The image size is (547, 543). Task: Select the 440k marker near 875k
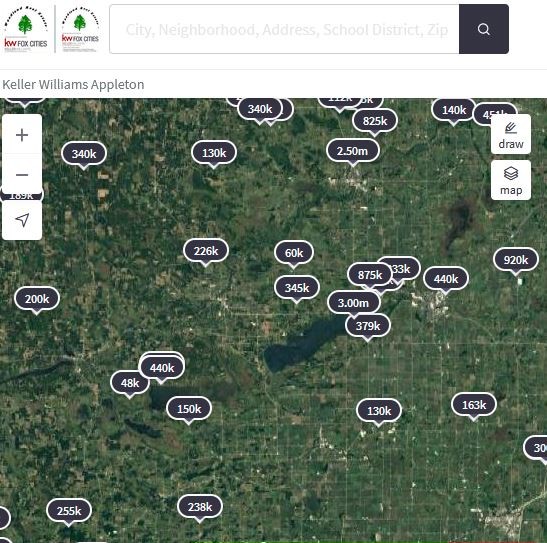[446, 279]
